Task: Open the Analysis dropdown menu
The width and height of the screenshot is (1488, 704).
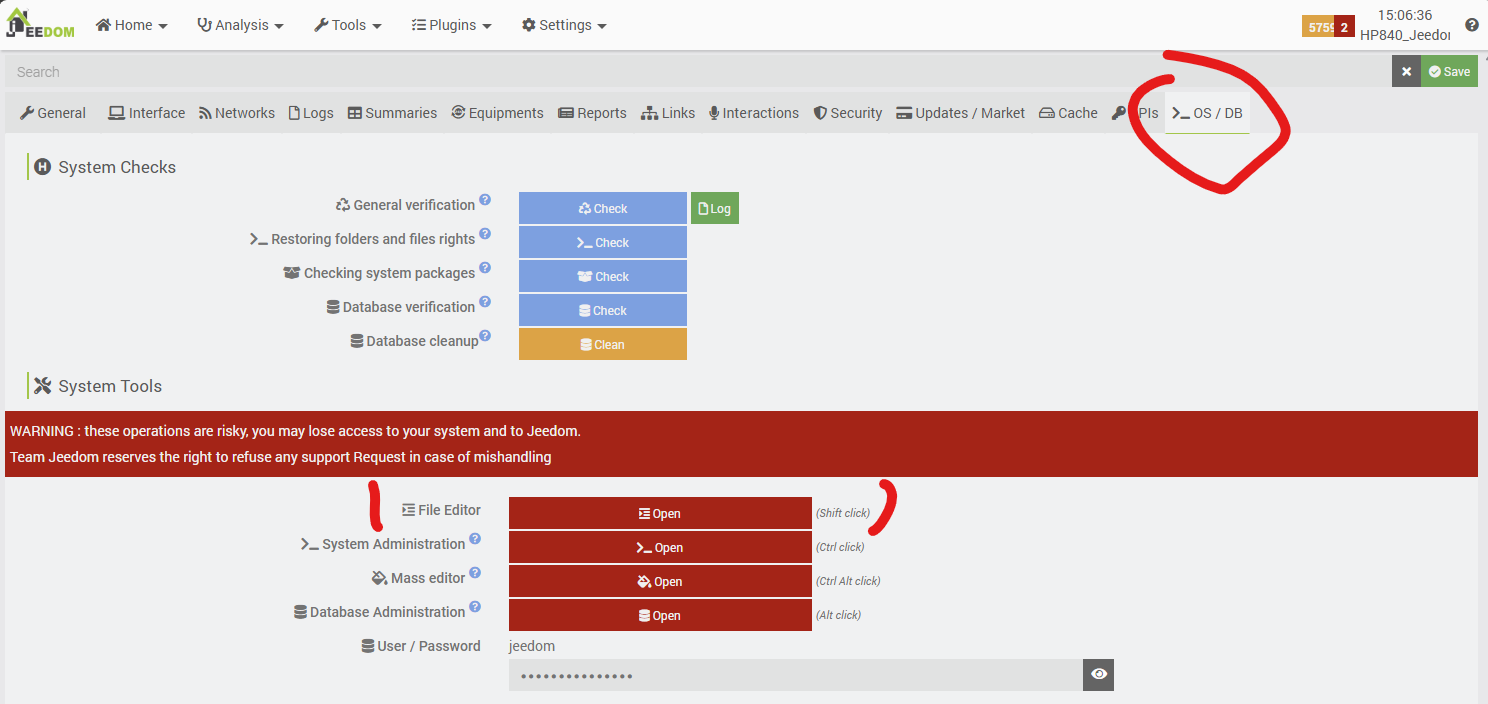Action: 240,25
